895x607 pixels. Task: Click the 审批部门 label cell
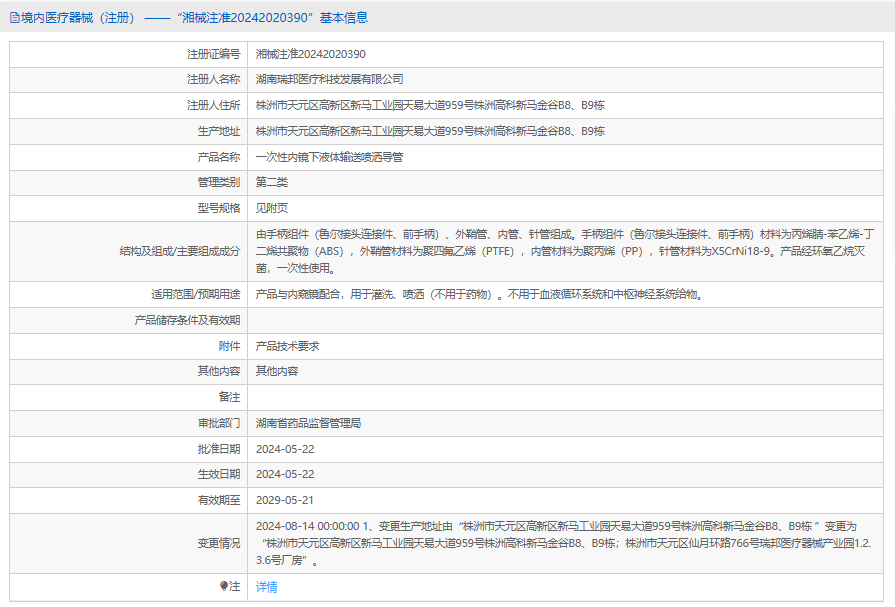(x=128, y=423)
